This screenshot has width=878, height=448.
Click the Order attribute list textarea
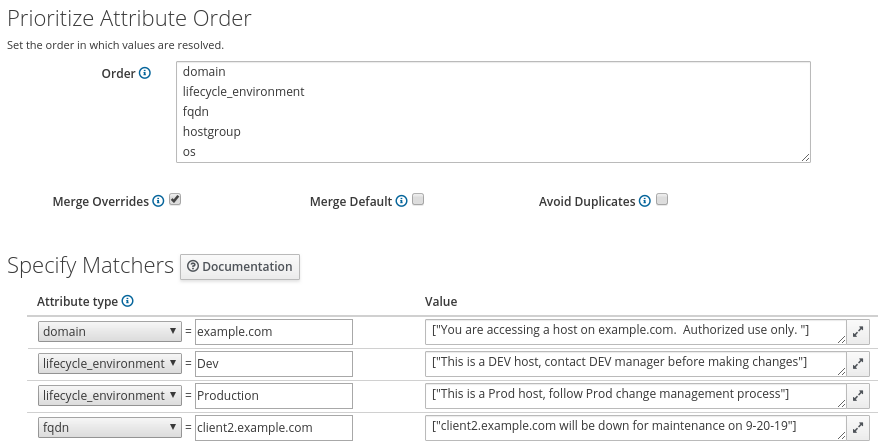coord(492,111)
